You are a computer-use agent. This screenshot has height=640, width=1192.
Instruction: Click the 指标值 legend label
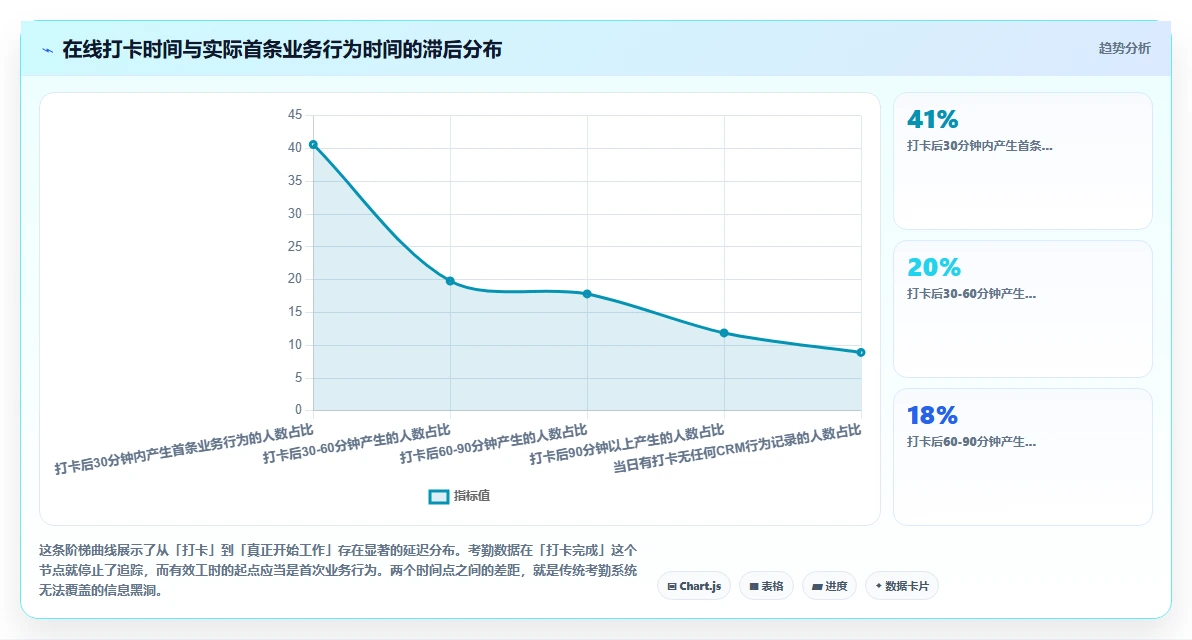(472, 496)
